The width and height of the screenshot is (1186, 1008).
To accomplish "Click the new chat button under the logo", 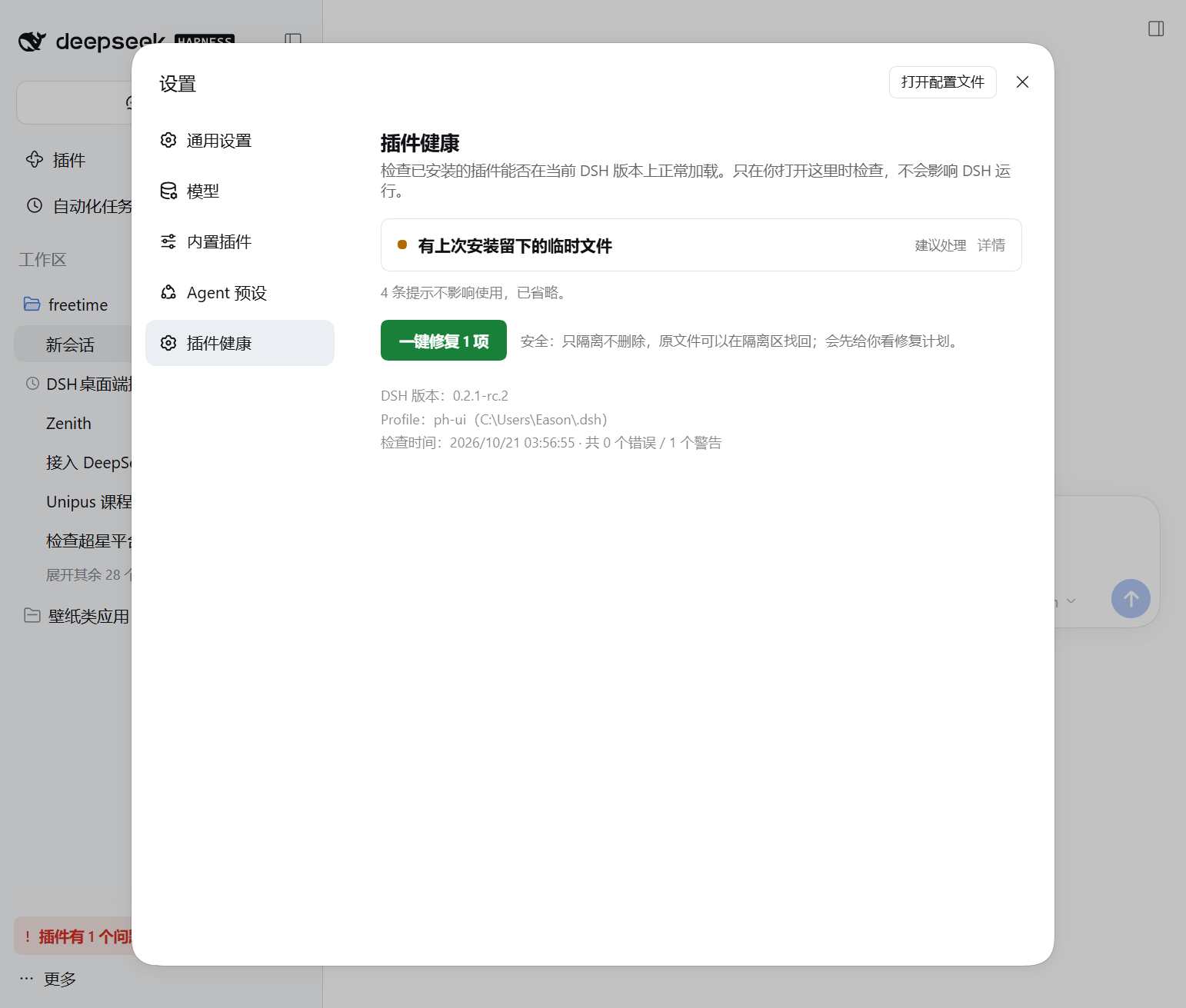I will tap(75, 103).
